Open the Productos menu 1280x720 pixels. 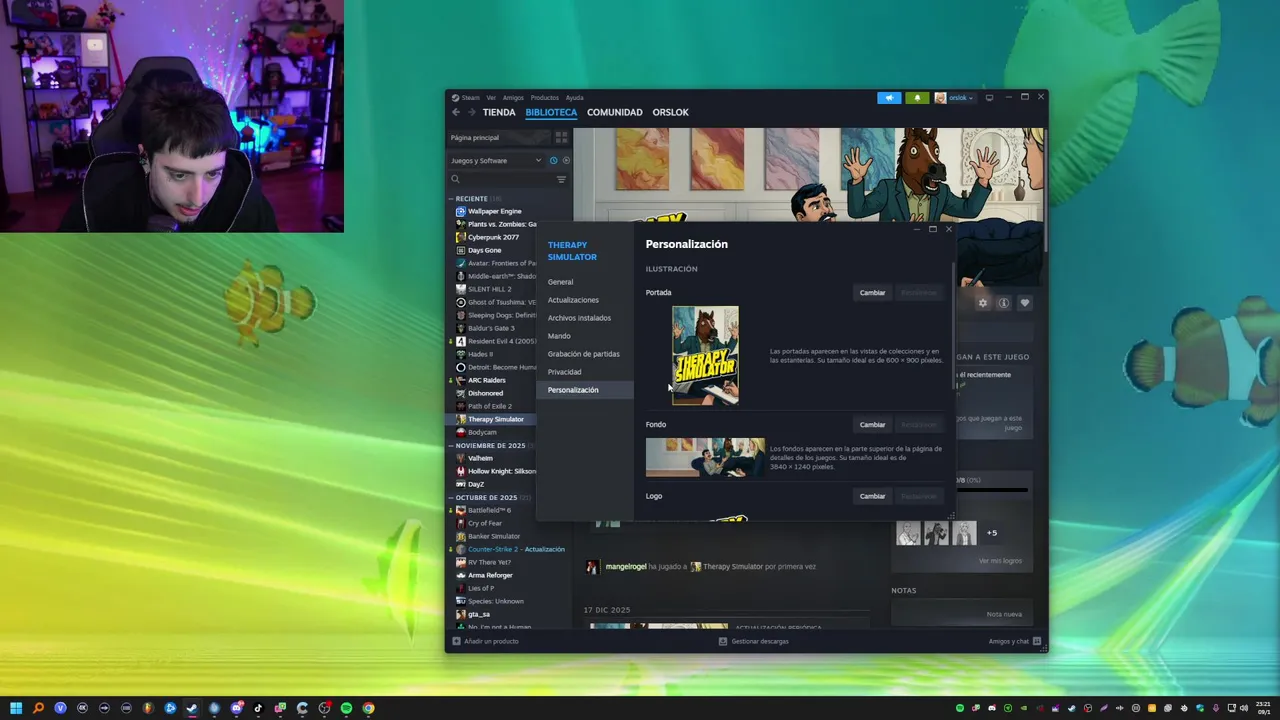[544, 98]
